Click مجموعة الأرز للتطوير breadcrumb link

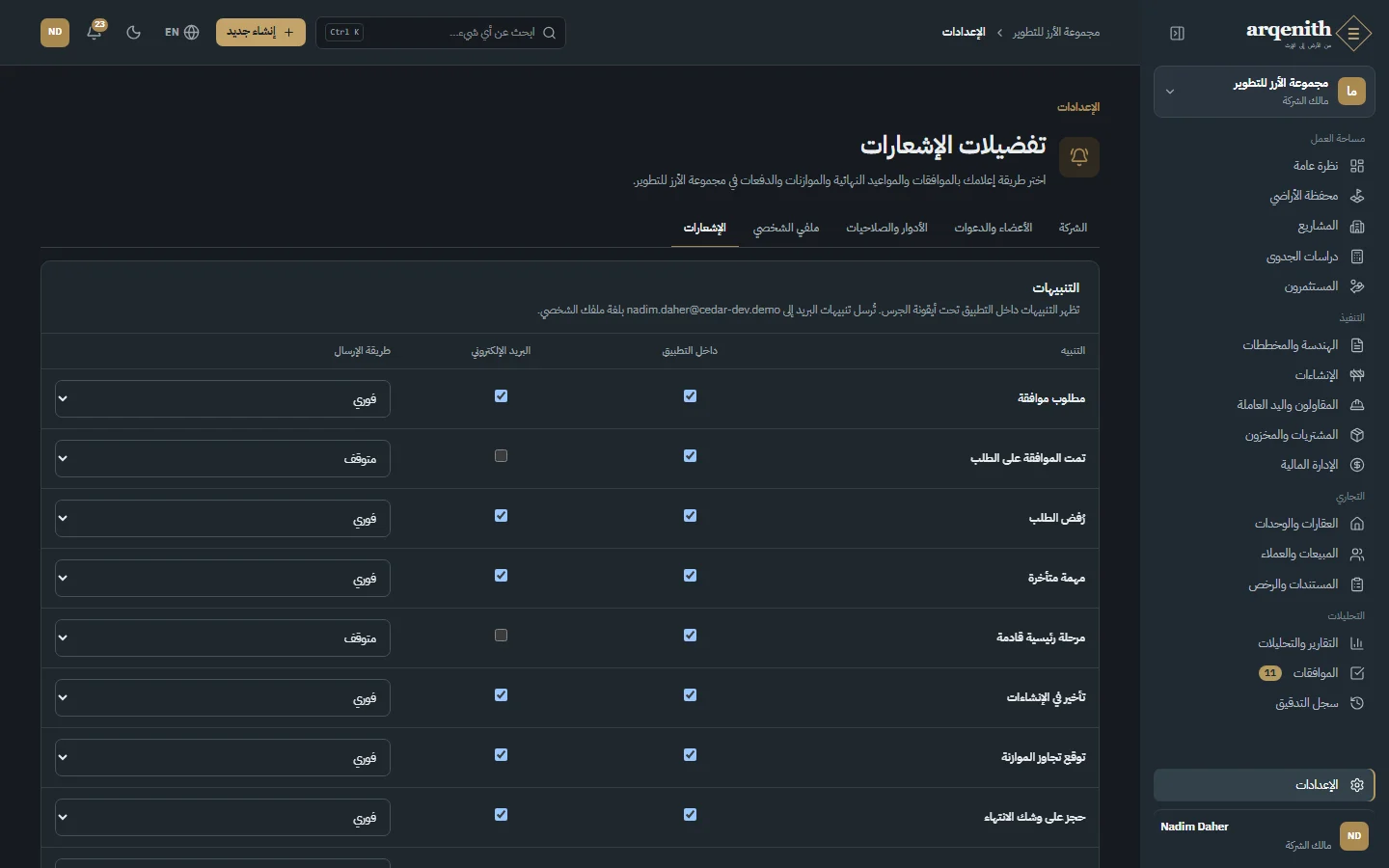1056,33
